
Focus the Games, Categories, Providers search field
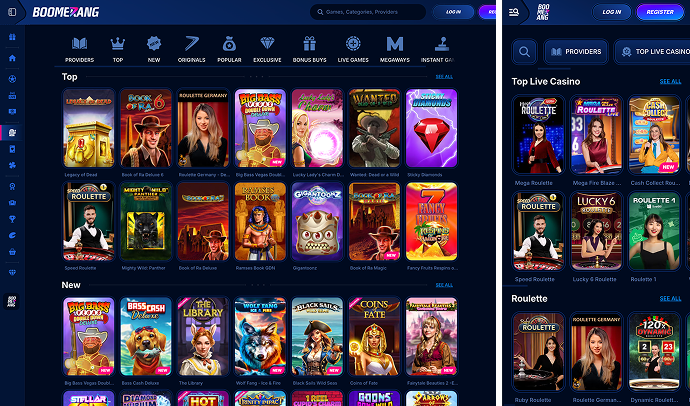[368, 12]
